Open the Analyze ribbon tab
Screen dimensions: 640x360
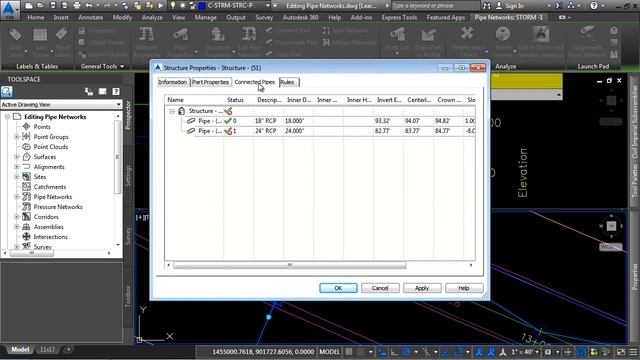(x=152, y=18)
